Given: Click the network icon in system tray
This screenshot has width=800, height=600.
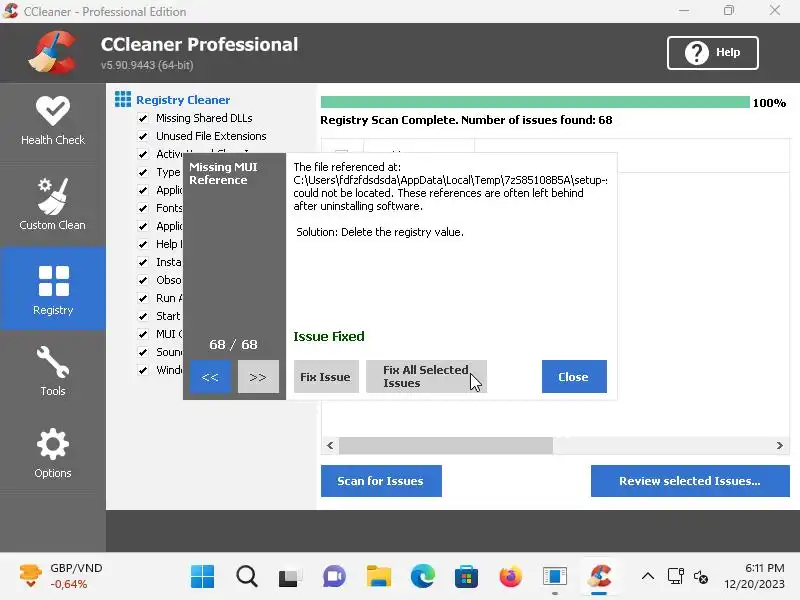Looking at the screenshot, I should click(676, 577).
